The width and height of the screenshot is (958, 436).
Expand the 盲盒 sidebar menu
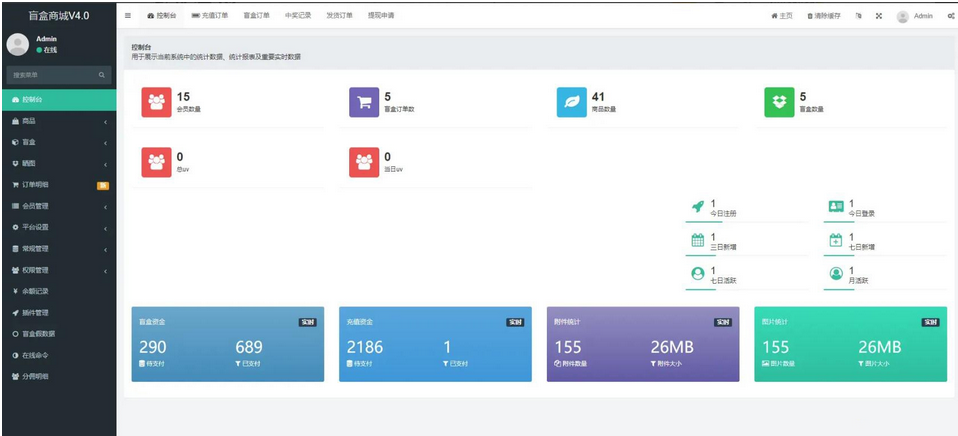pos(59,142)
